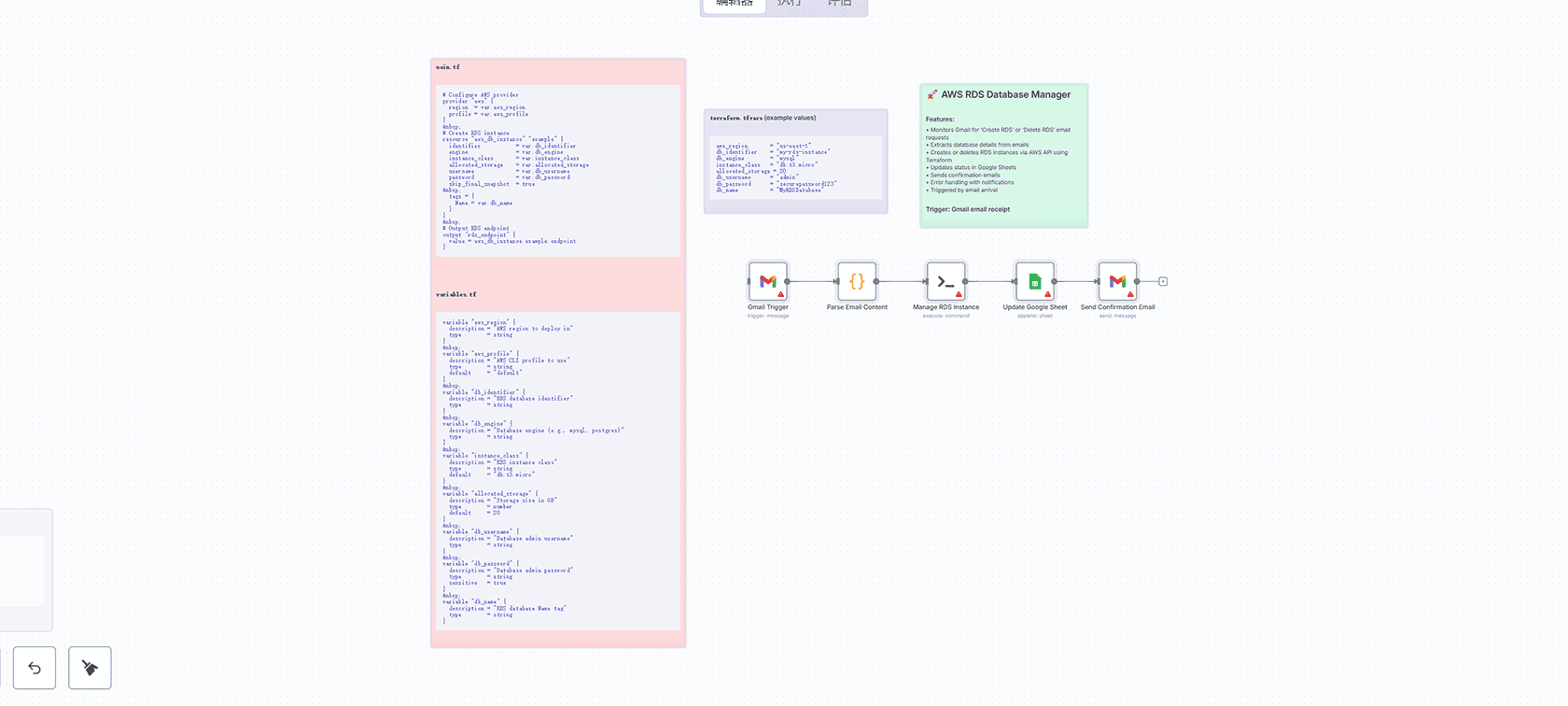Image resolution: width=1568 pixels, height=706 pixels.
Task: Select the Manage RDS Instance command node
Action: pos(945,281)
